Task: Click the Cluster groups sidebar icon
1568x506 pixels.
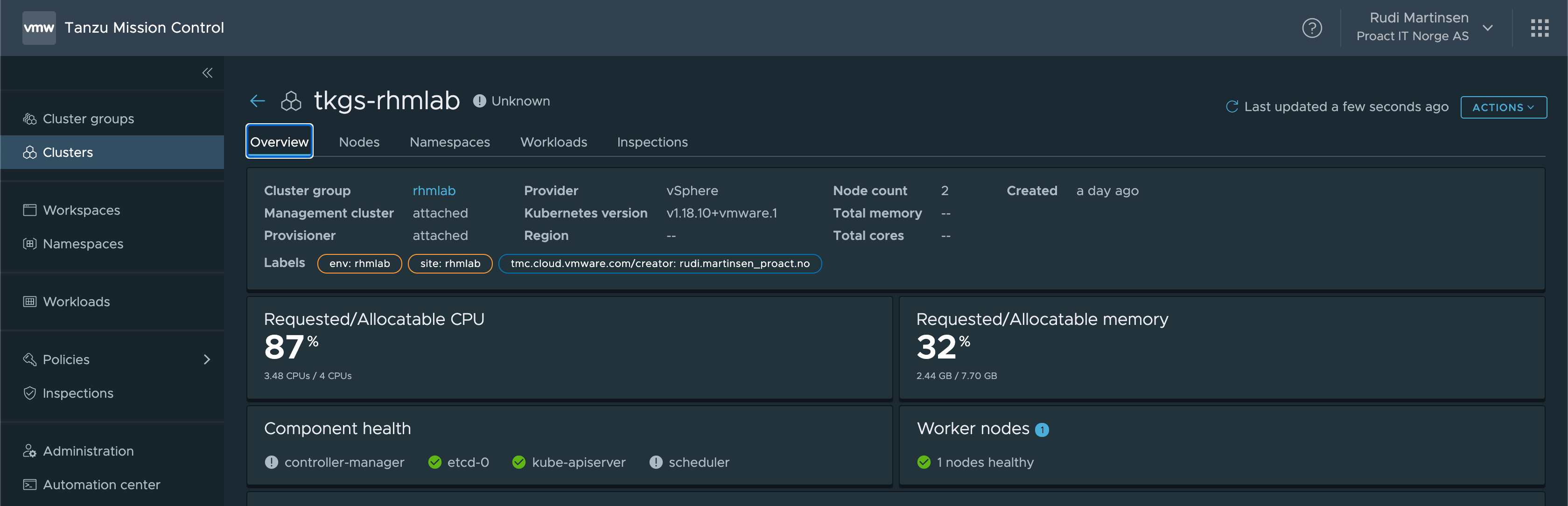Action: click(30, 119)
